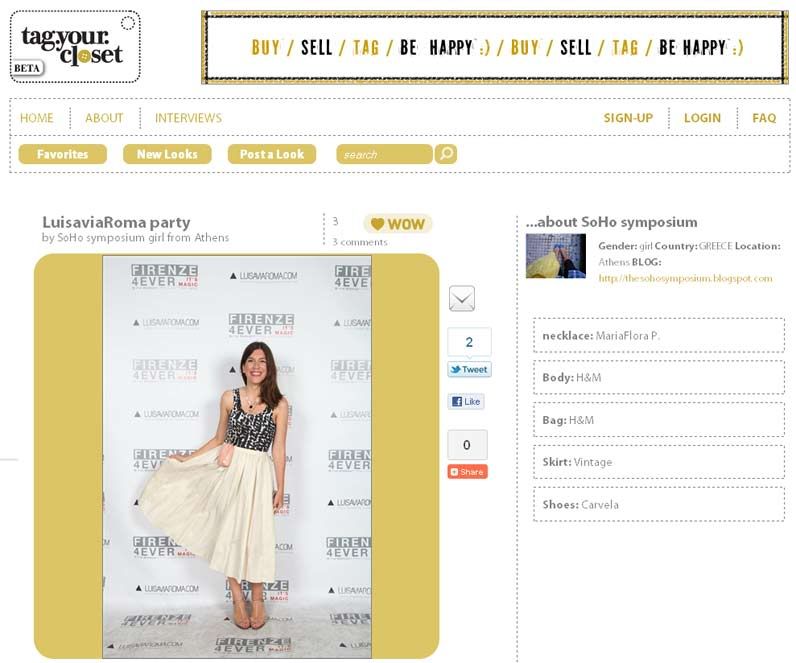Click the New Looks button
The height and width of the screenshot is (663, 796).
167,154
